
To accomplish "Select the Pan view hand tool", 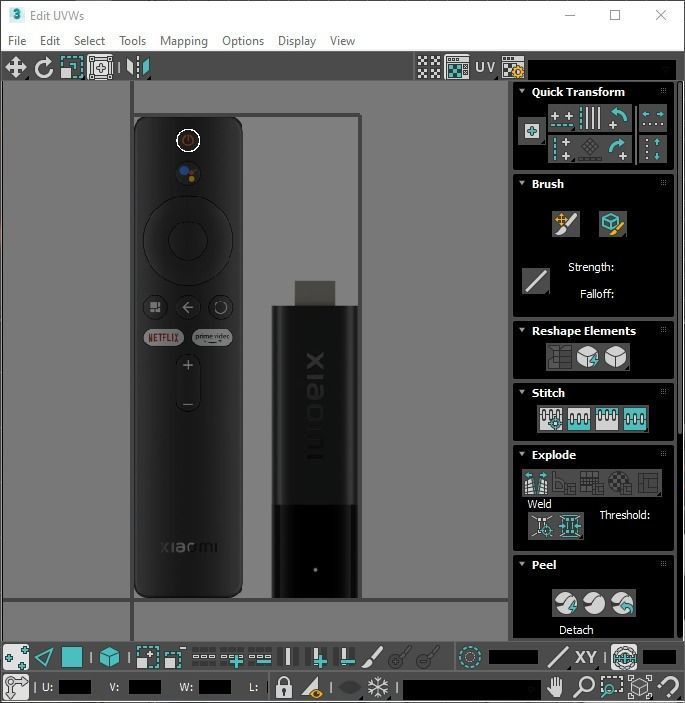I will coord(555,686).
